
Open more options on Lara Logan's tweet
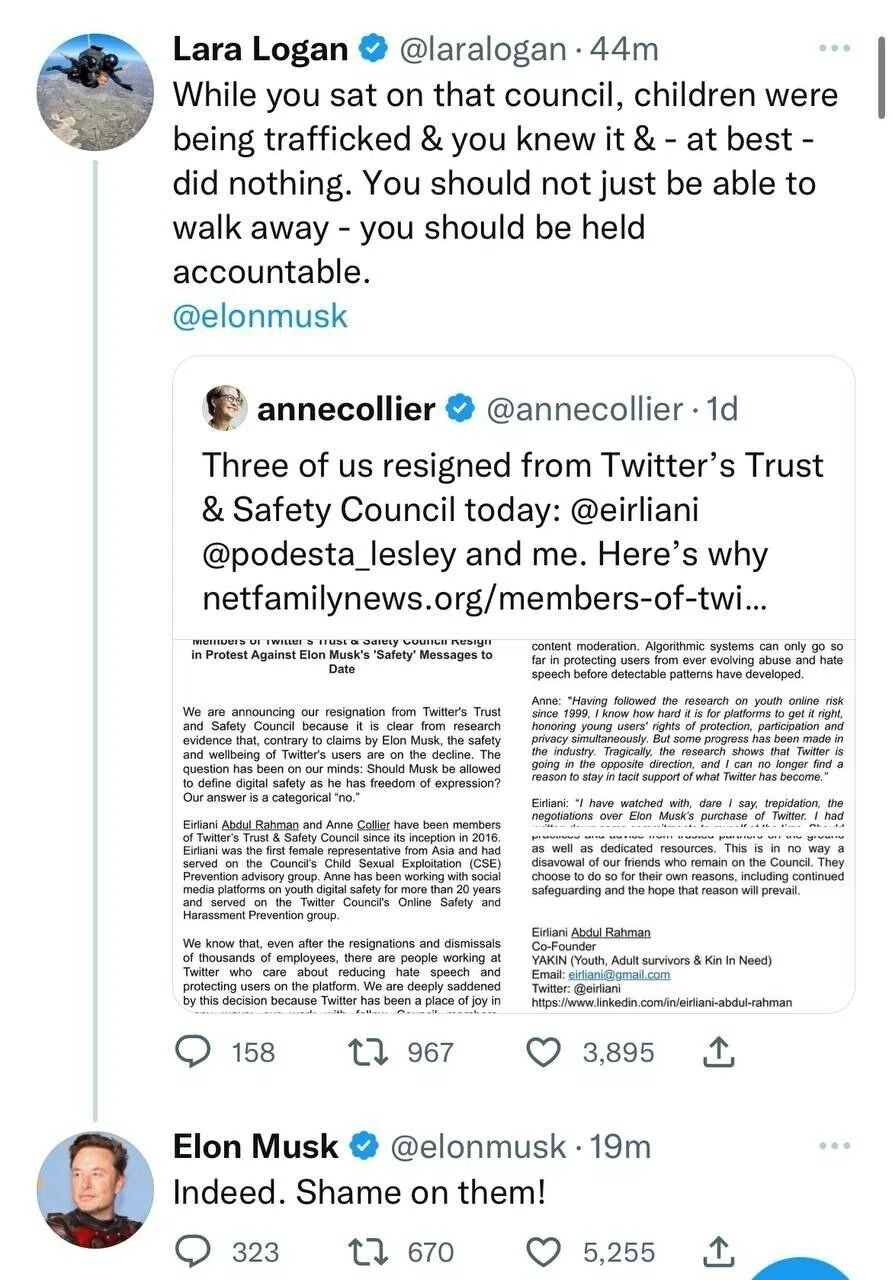tap(833, 48)
